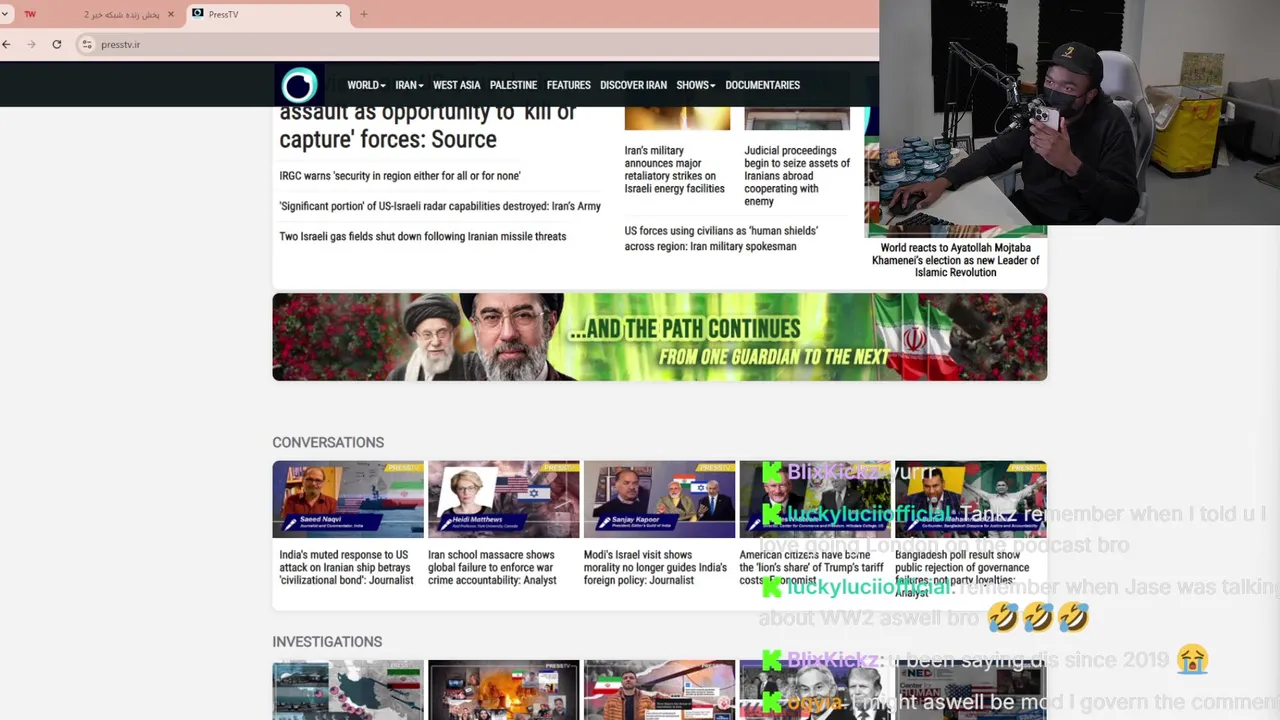Open the FEATURES section
1280x720 pixels.
pos(568,85)
